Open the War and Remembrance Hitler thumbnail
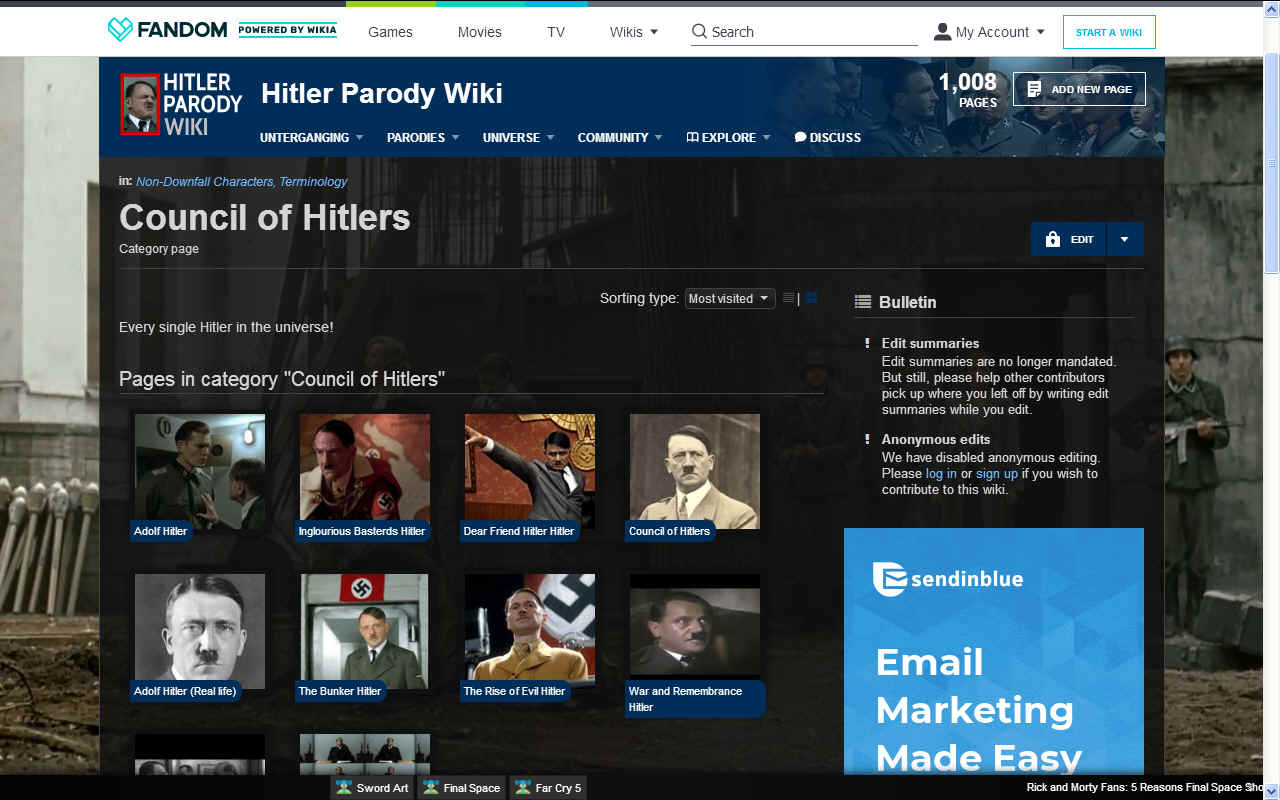 pos(695,632)
